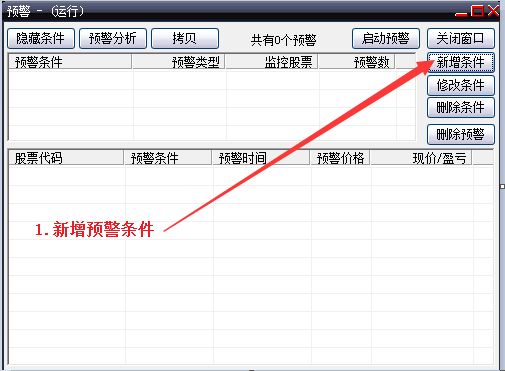Image resolution: width=505 pixels, height=371 pixels.
Task: Click the 监控股票 column header
Action: 272,62
